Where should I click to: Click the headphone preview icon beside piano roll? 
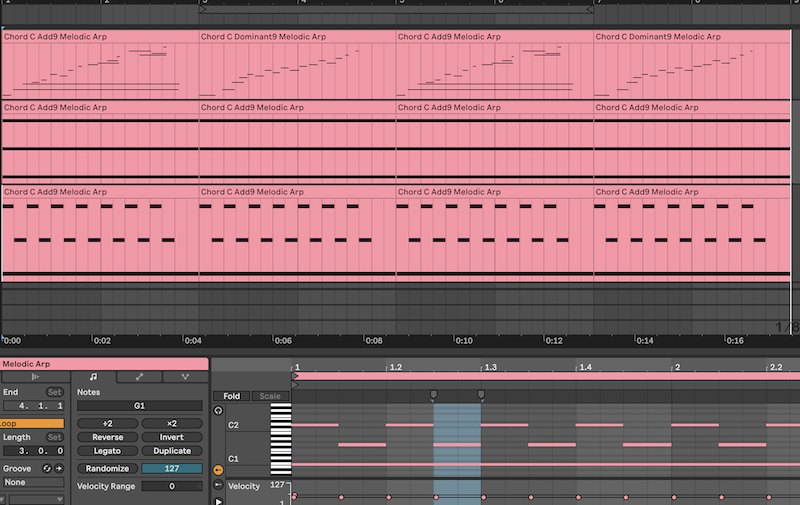pos(218,411)
